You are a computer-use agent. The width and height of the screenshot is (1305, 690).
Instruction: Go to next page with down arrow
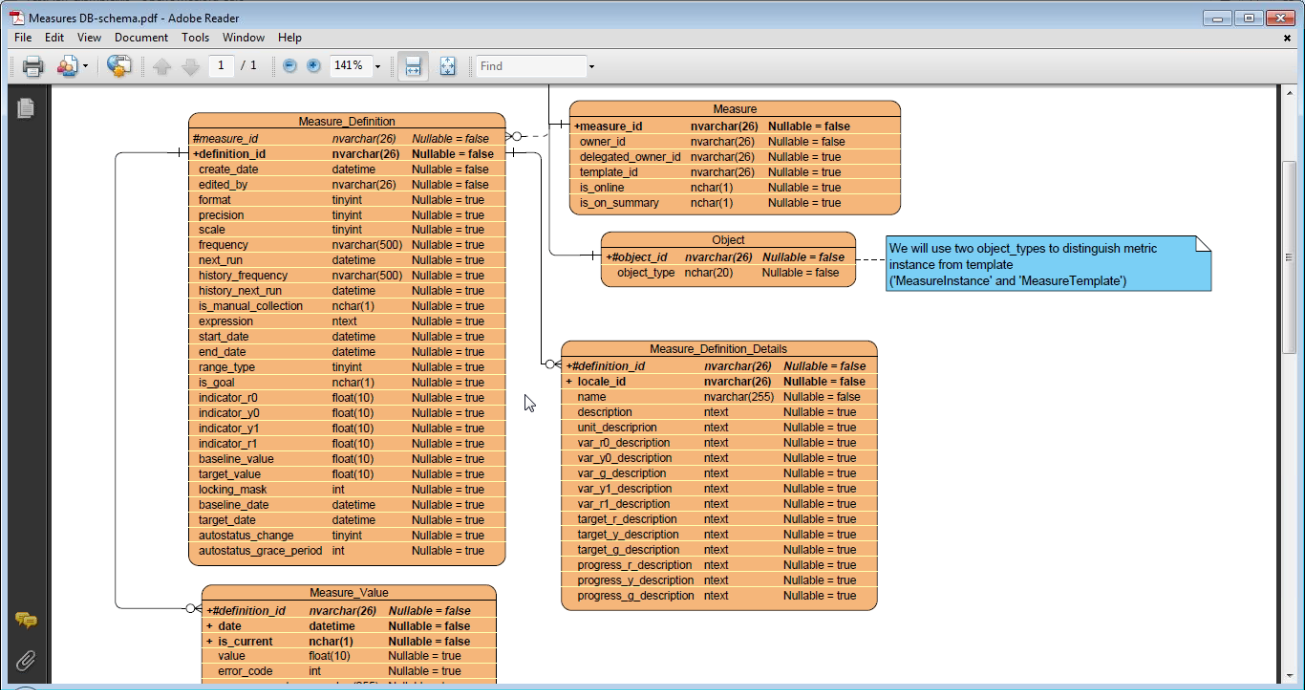[190, 66]
